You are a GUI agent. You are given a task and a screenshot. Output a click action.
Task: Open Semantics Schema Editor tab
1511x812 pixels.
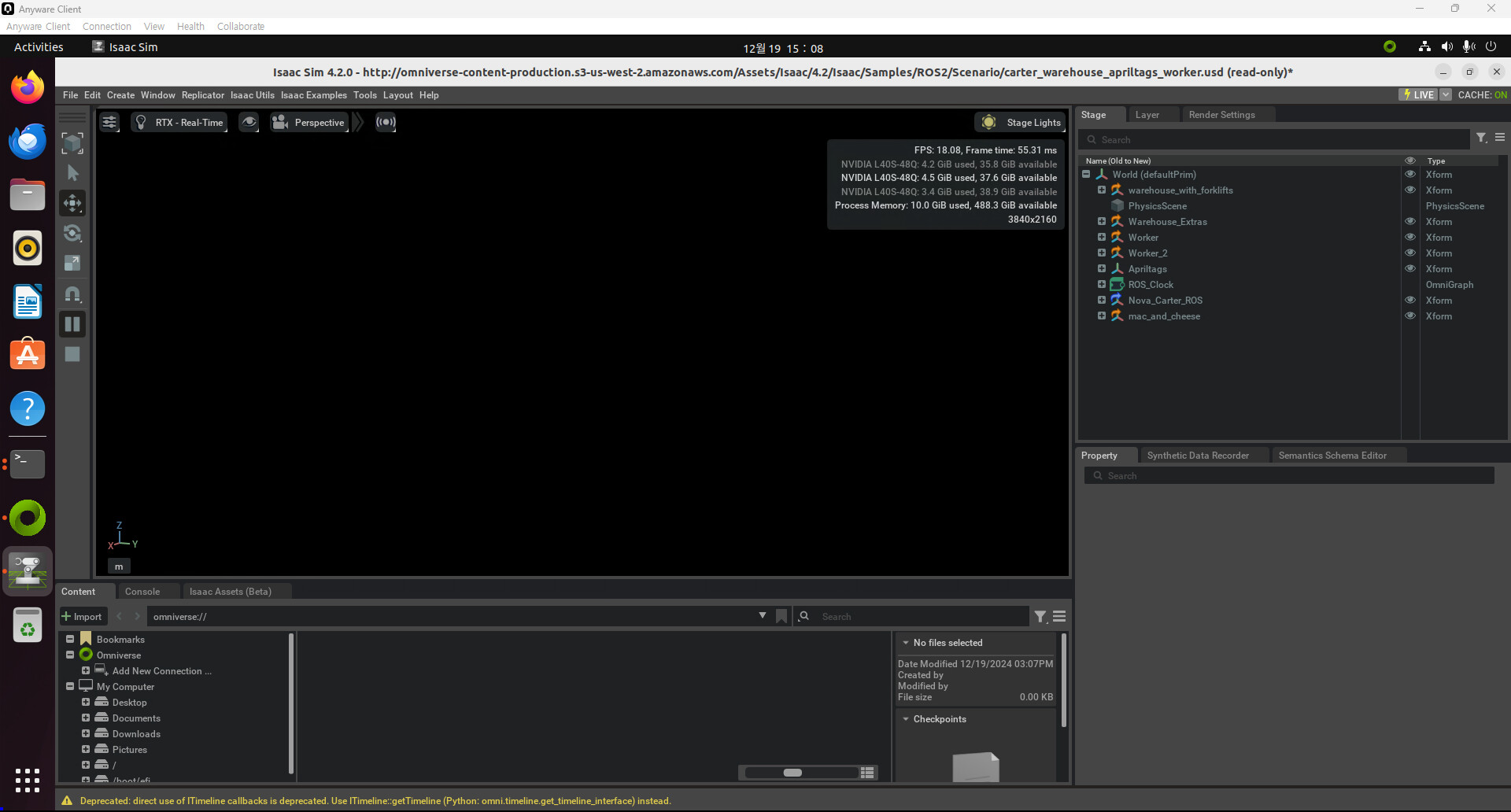(x=1332, y=456)
